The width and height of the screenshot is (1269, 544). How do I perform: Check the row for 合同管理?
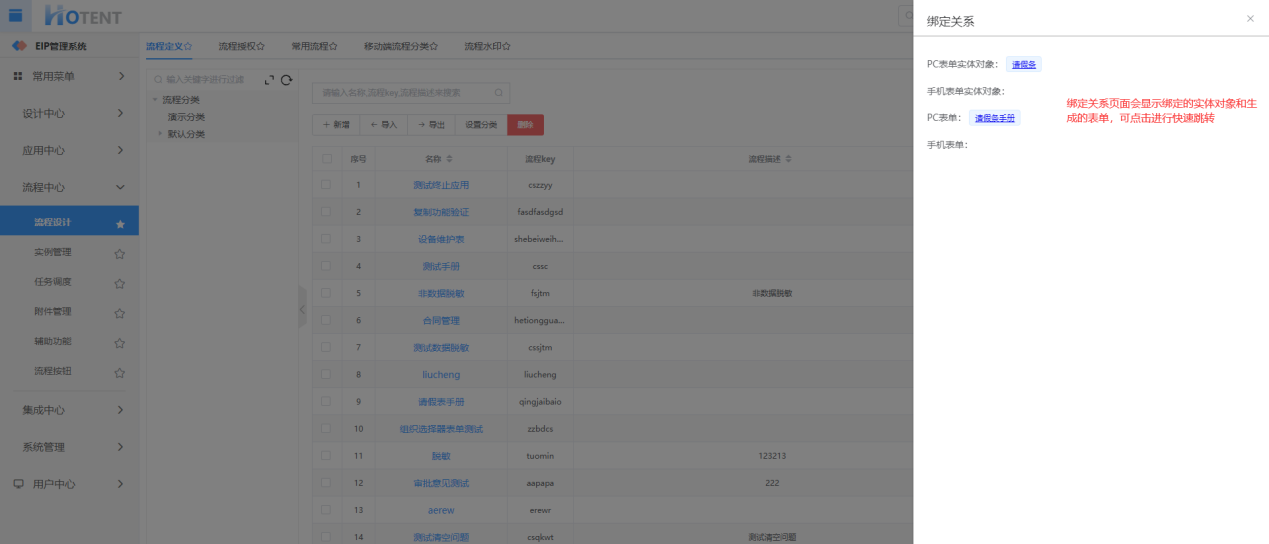tap(326, 320)
